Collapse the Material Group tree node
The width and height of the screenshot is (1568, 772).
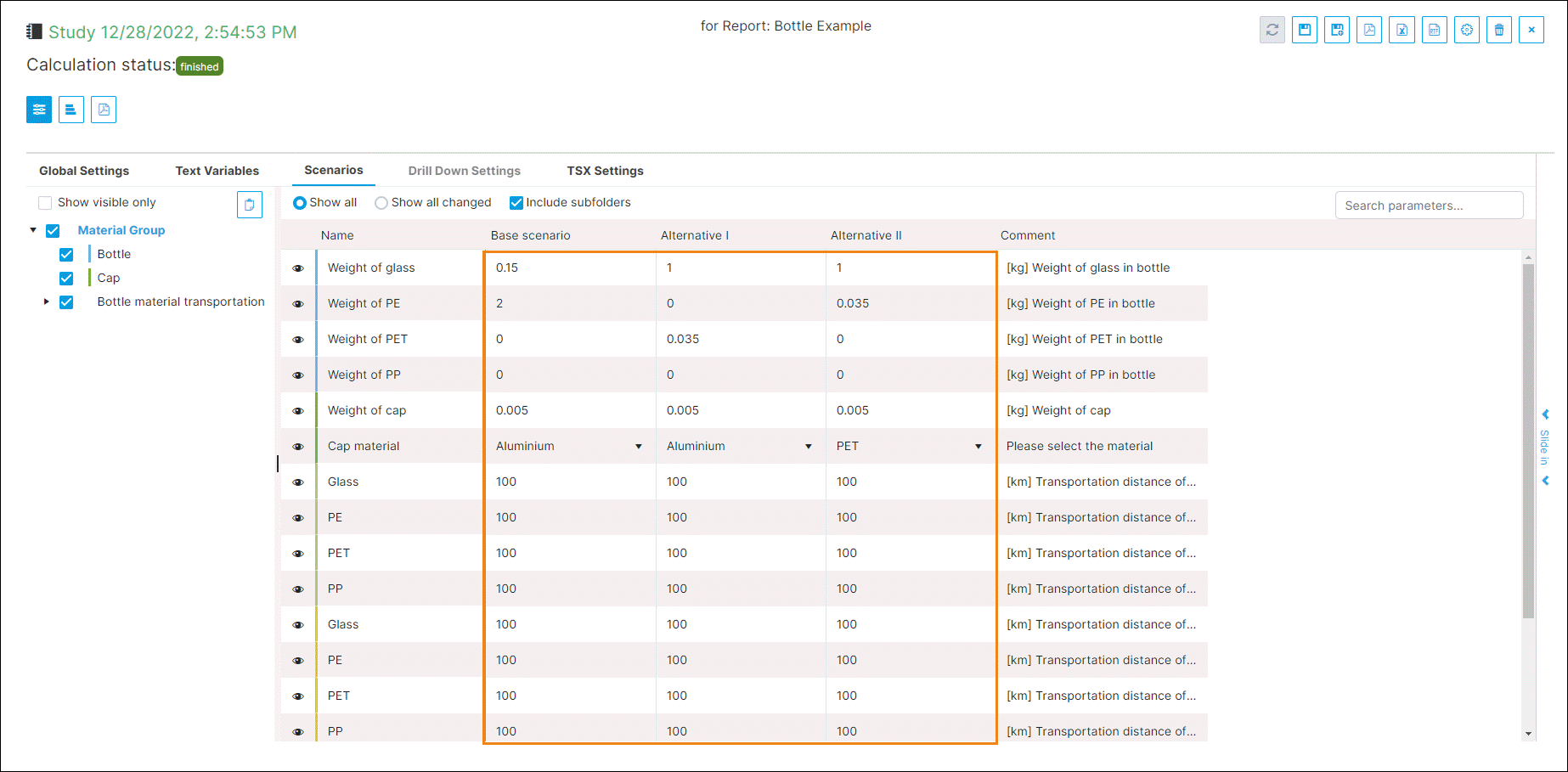pyautogui.click(x=33, y=230)
